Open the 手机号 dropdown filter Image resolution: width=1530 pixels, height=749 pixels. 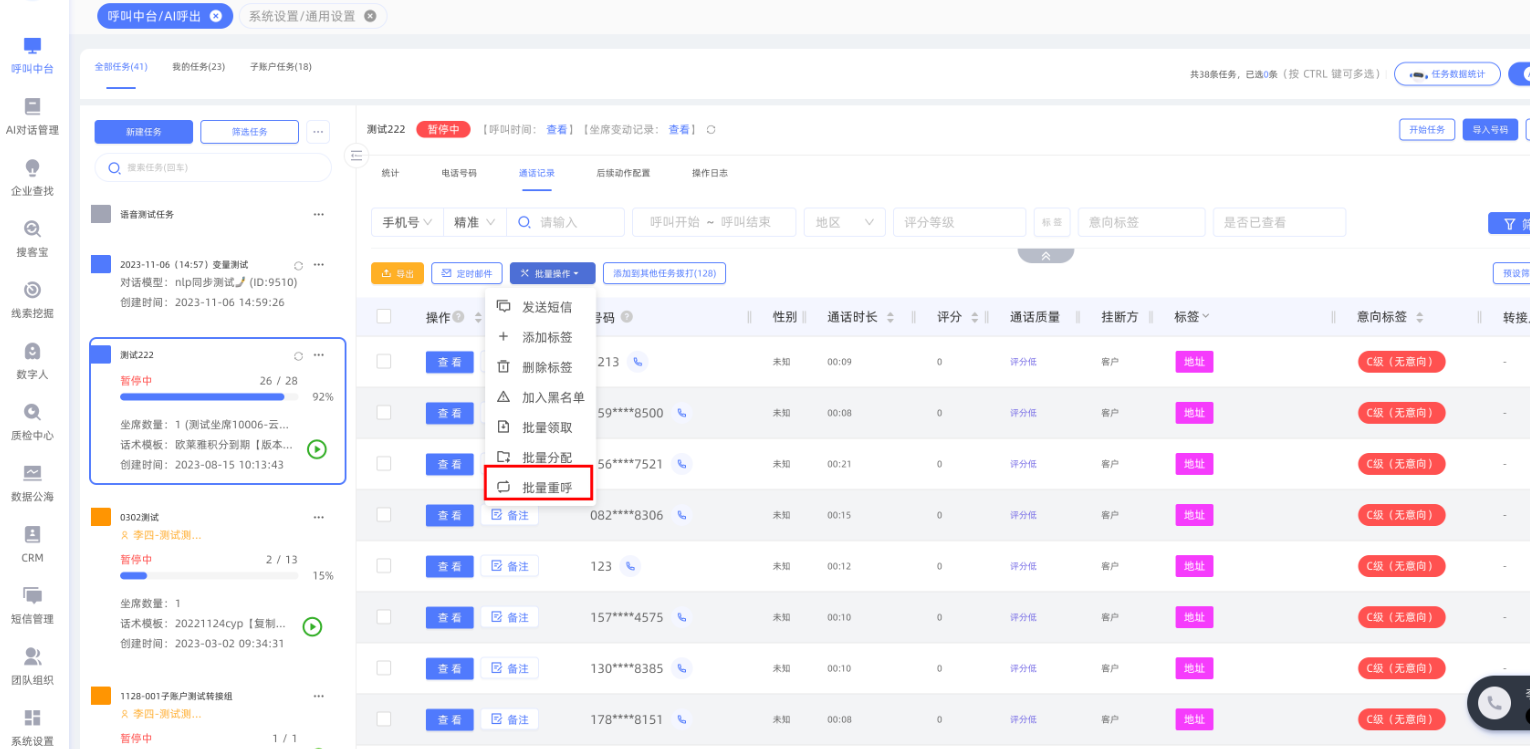point(407,222)
